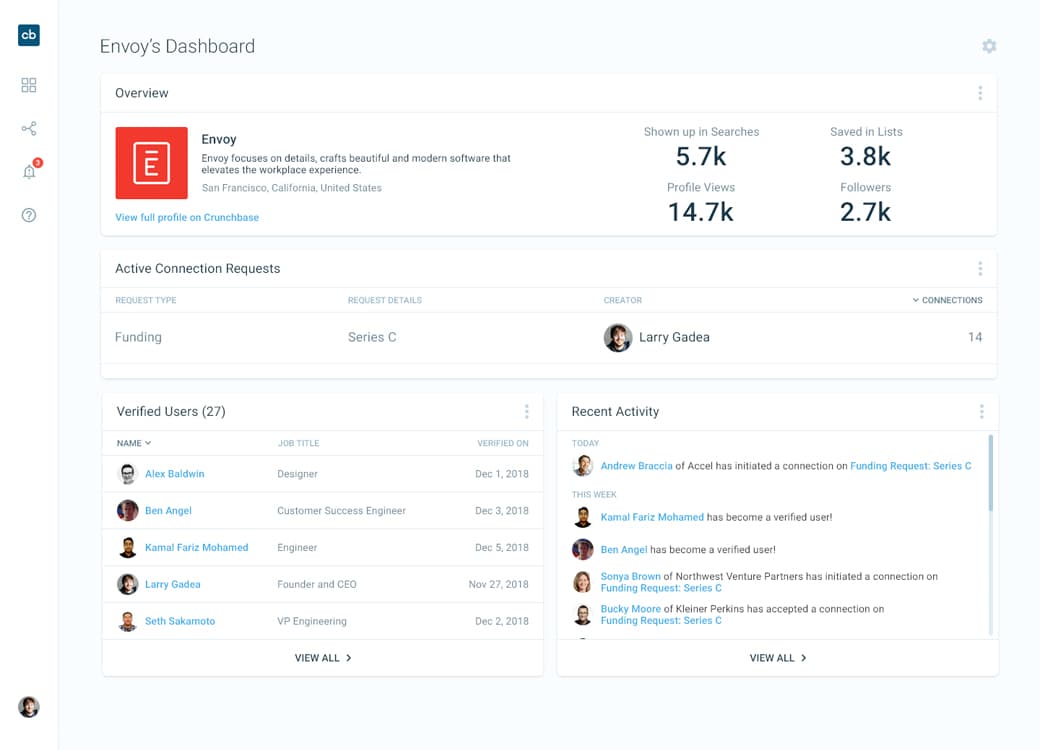This screenshot has height=750, width=1040.
Task: Open Alex Baldwin's profile link
Action: click(174, 474)
